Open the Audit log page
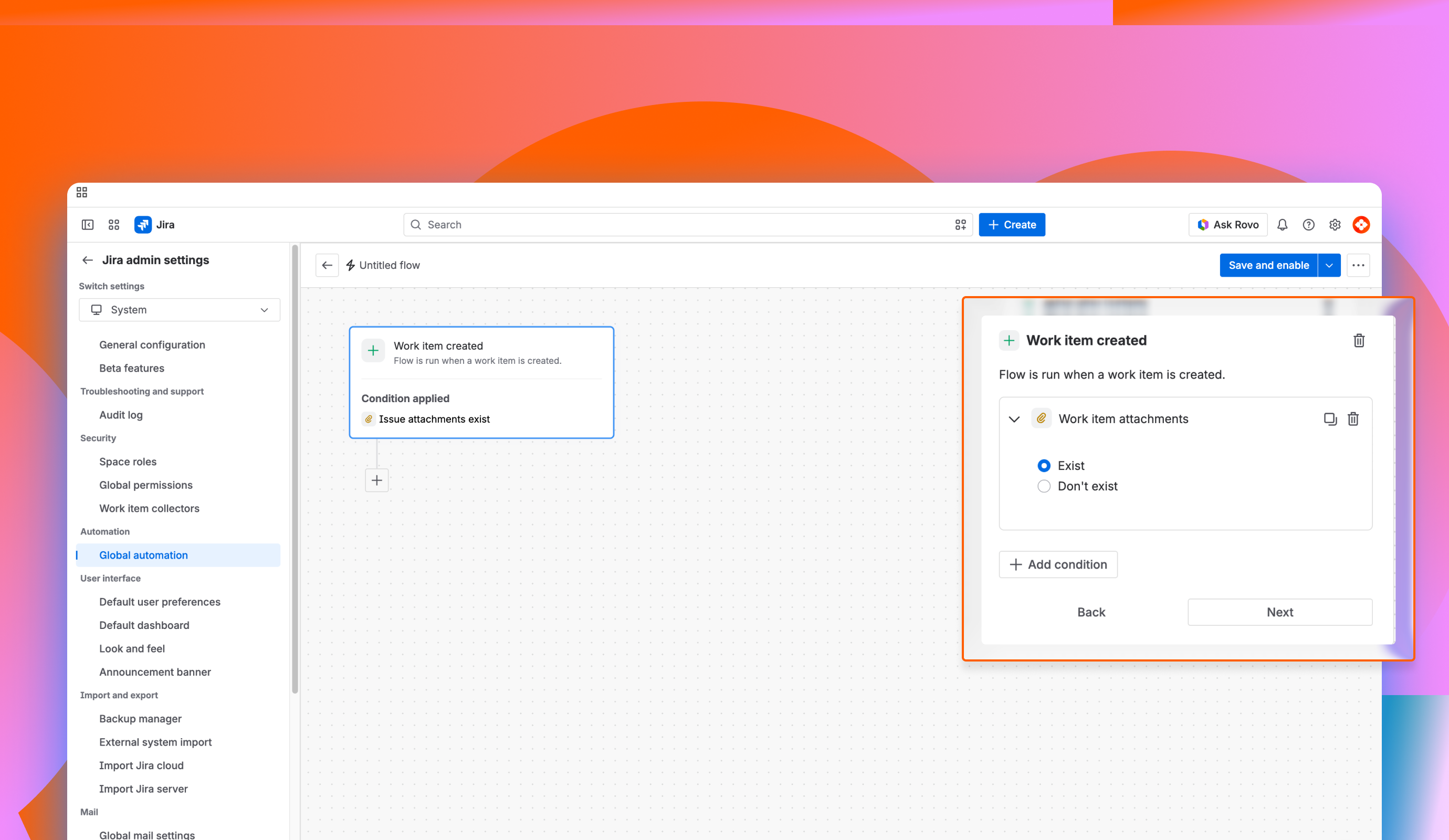Viewport: 1449px width, 840px height. pos(121,415)
